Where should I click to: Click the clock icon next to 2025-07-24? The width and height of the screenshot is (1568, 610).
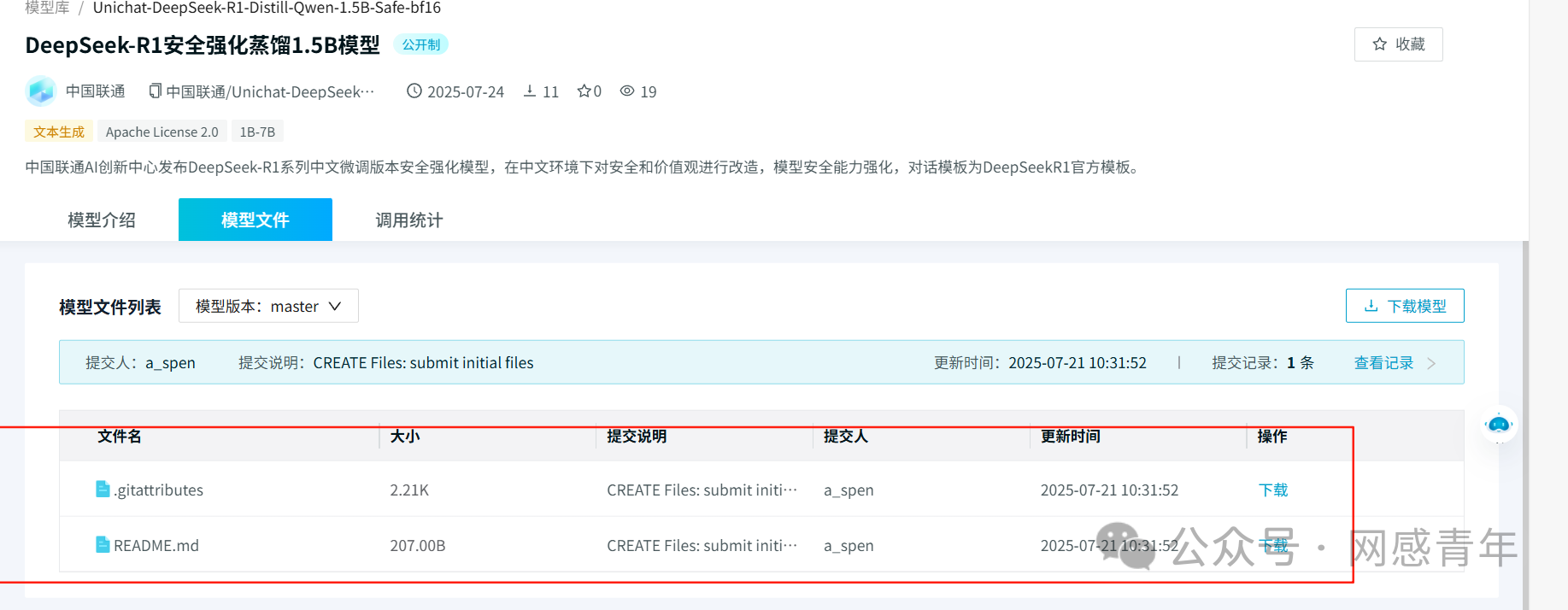414,91
